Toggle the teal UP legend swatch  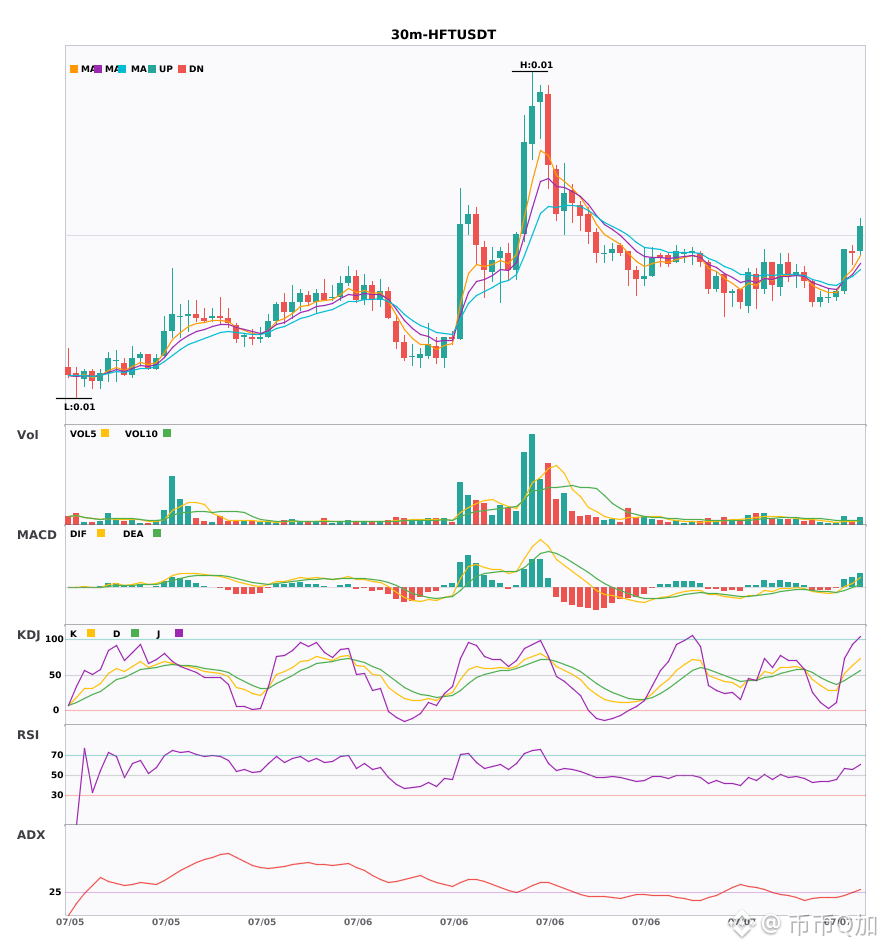point(152,69)
